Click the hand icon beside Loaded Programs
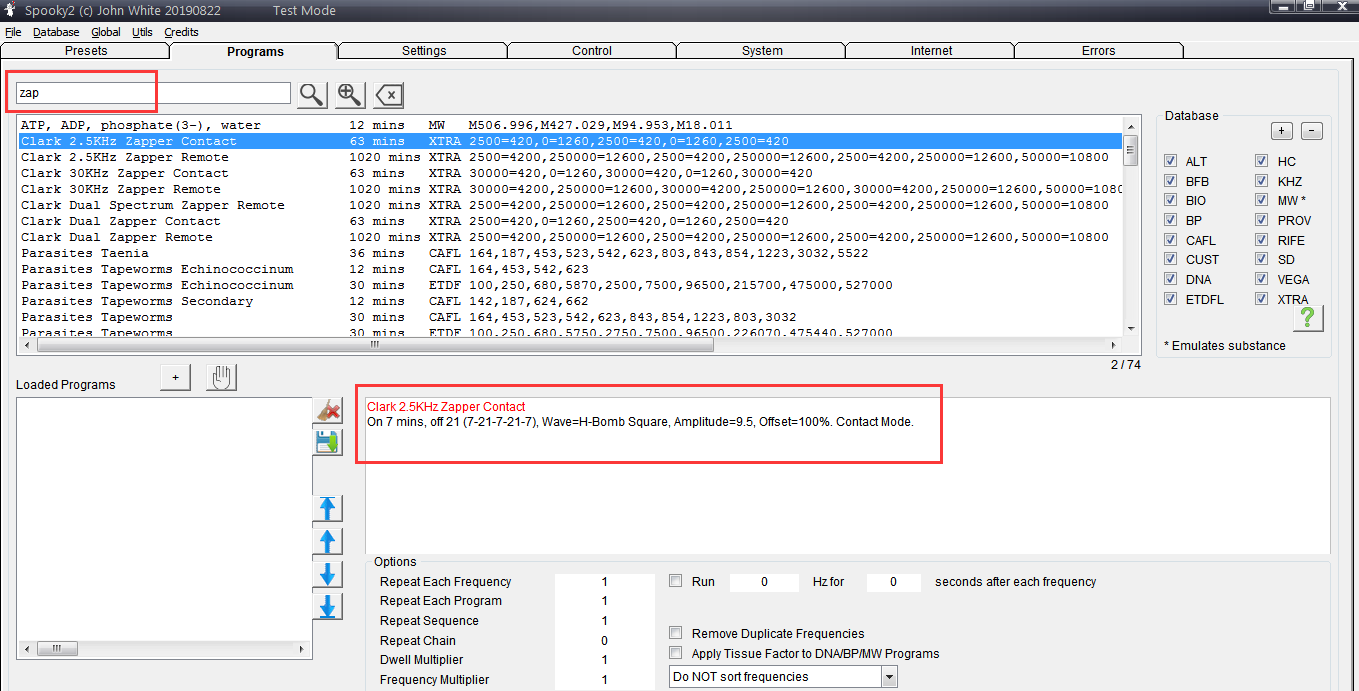The height and width of the screenshot is (691, 1359). pyautogui.click(x=221, y=377)
